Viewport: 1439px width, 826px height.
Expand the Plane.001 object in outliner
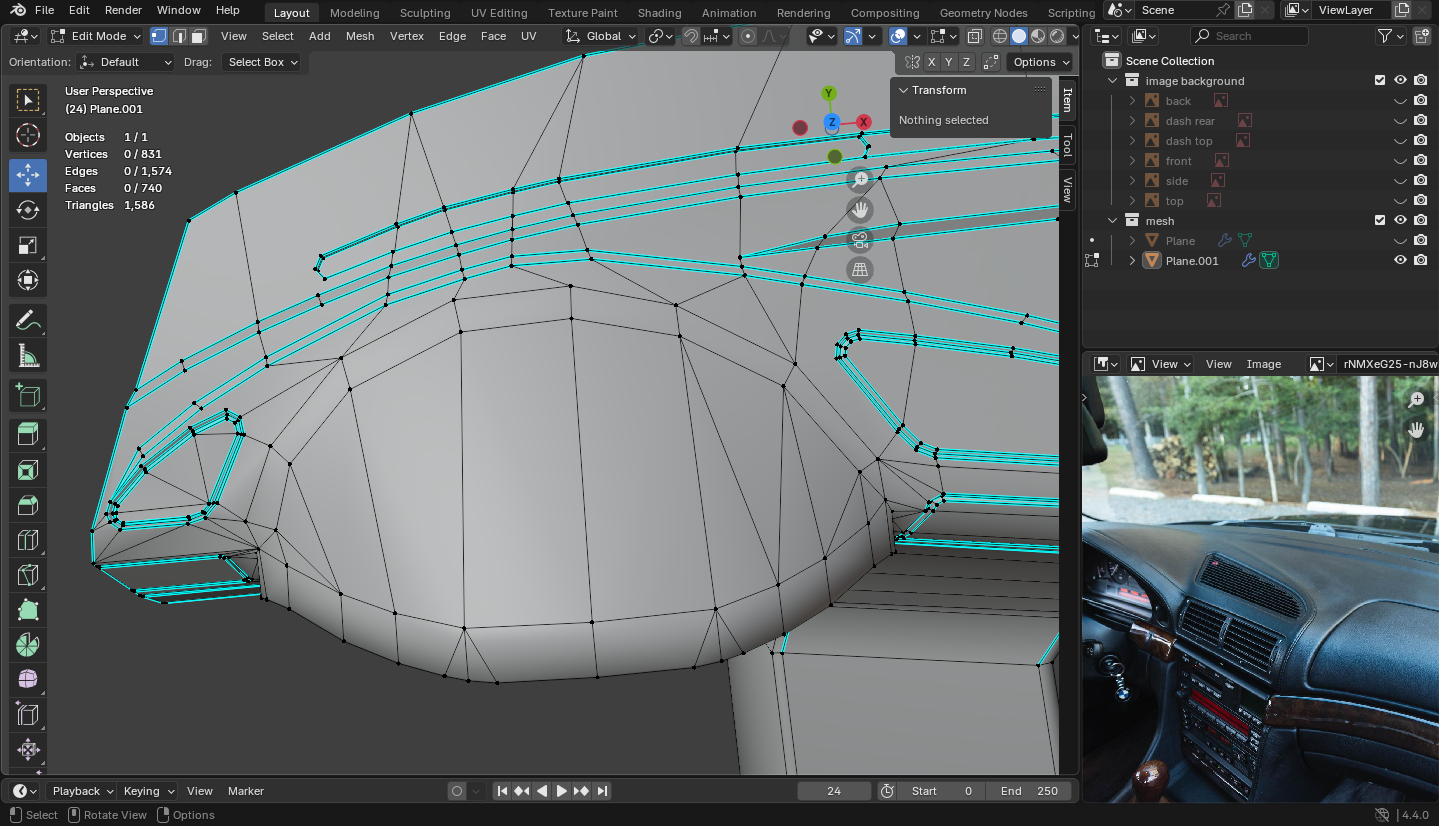1132,261
